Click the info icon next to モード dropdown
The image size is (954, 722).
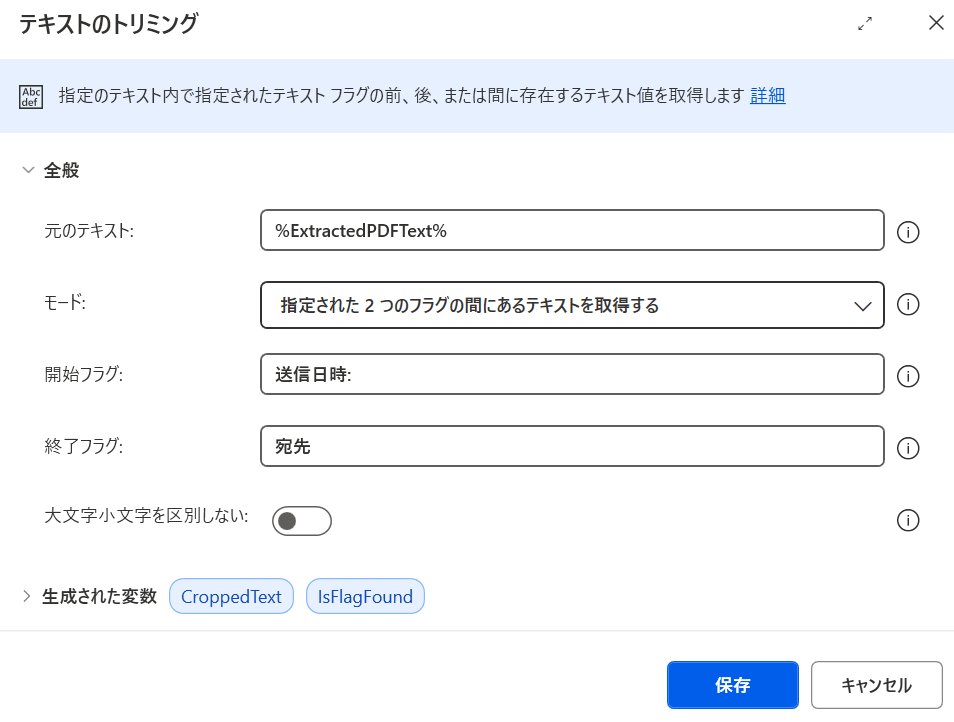point(908,304)
